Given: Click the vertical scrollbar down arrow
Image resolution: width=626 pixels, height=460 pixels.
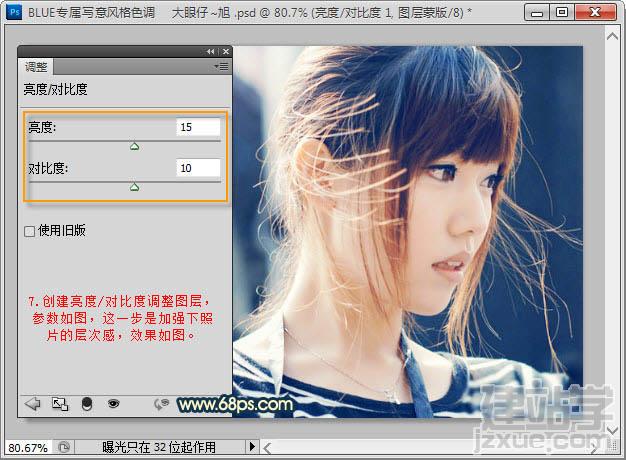Looking at the screenshot, I should [612, 430].
